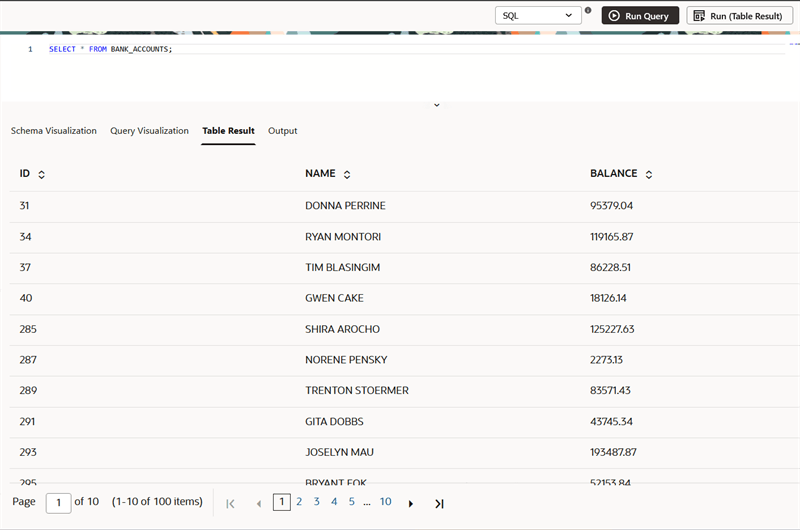Click the page number input field
Image resolution: width=800 pixels, height=530 pixels.
tap(59, 503)
